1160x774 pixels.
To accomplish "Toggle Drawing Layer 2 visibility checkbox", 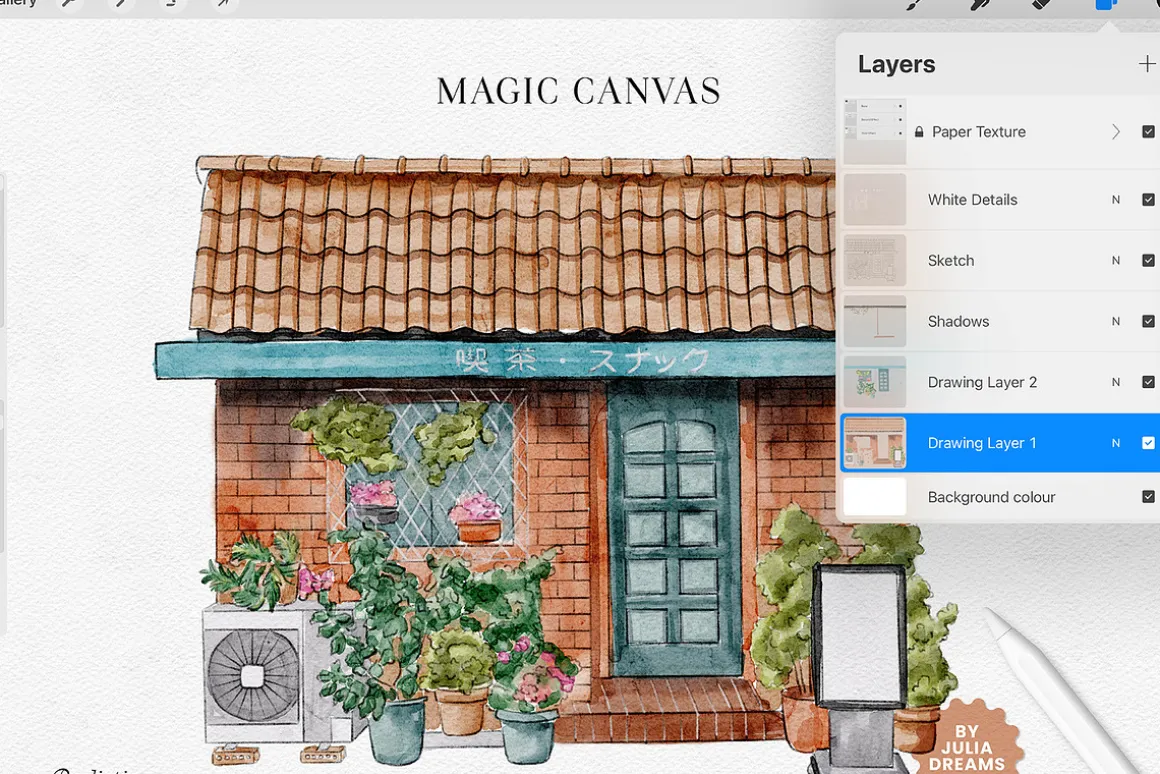I will (1148, 382).
